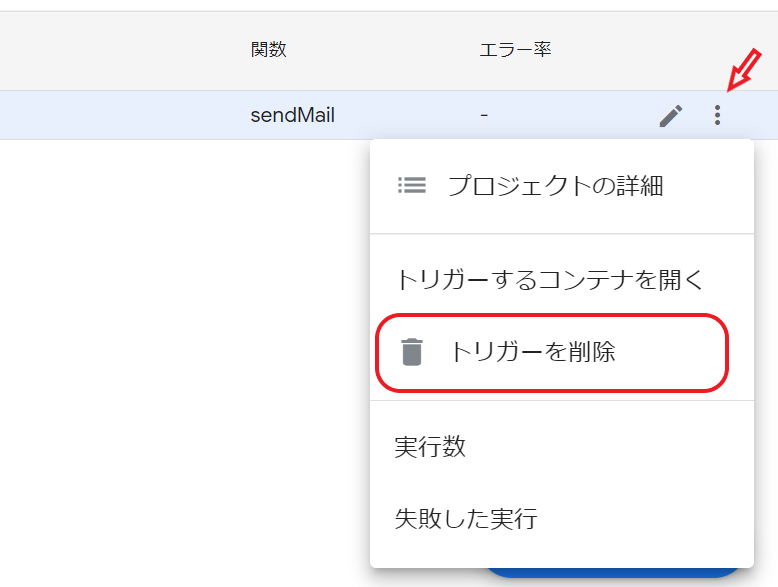Open the three-dot more options menu
The image size is (778, 587).
point(717,115)
